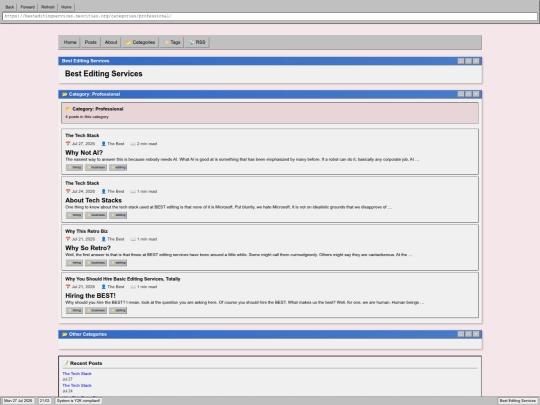This screenshot has height=405, width=540.
Task: Open Categories in the site navigation
Action: pyautogui.click(x=140, y=42)
